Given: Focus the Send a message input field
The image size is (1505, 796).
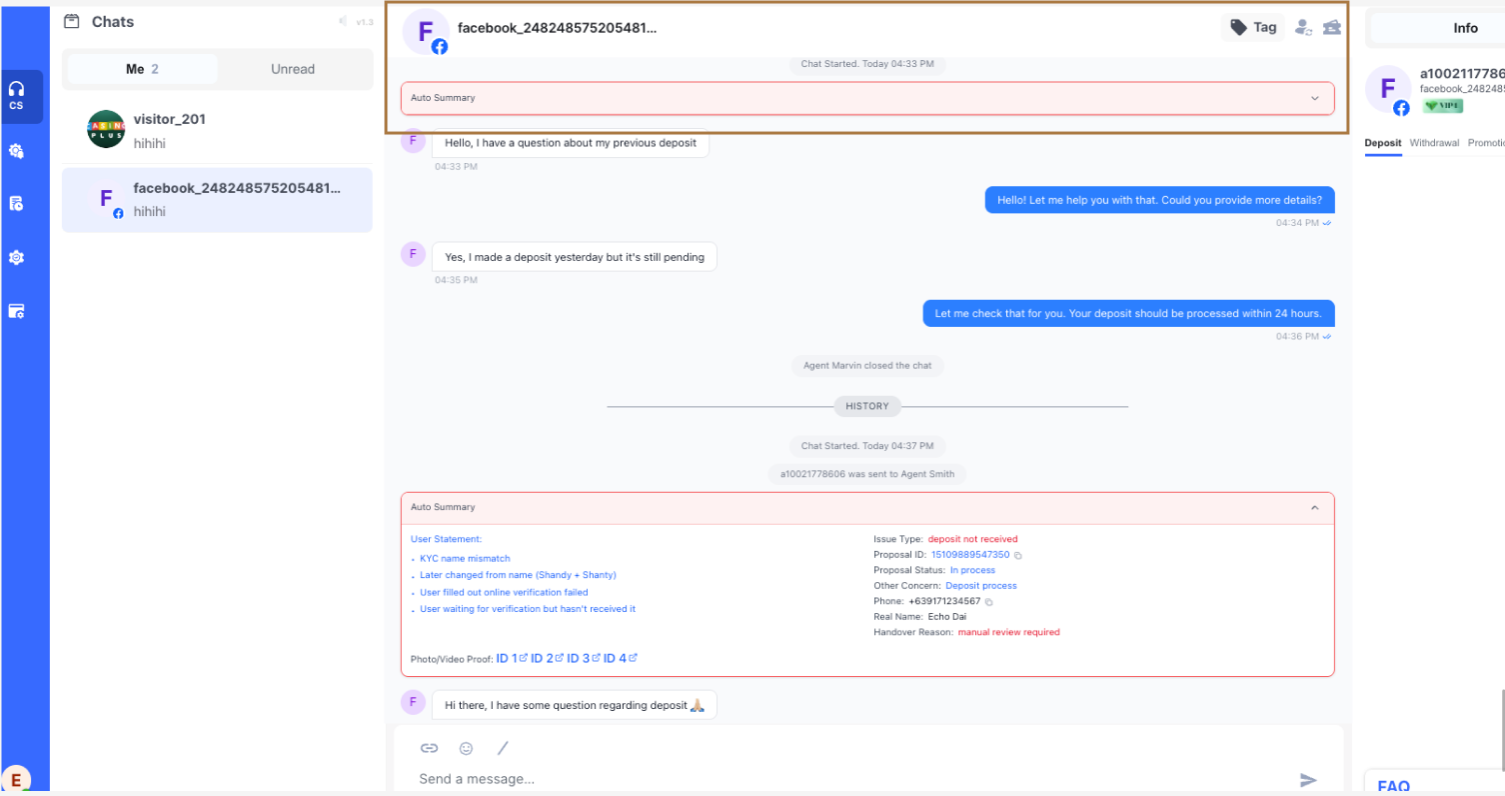Looking at the screenshot, I should [x=850, y=779].
